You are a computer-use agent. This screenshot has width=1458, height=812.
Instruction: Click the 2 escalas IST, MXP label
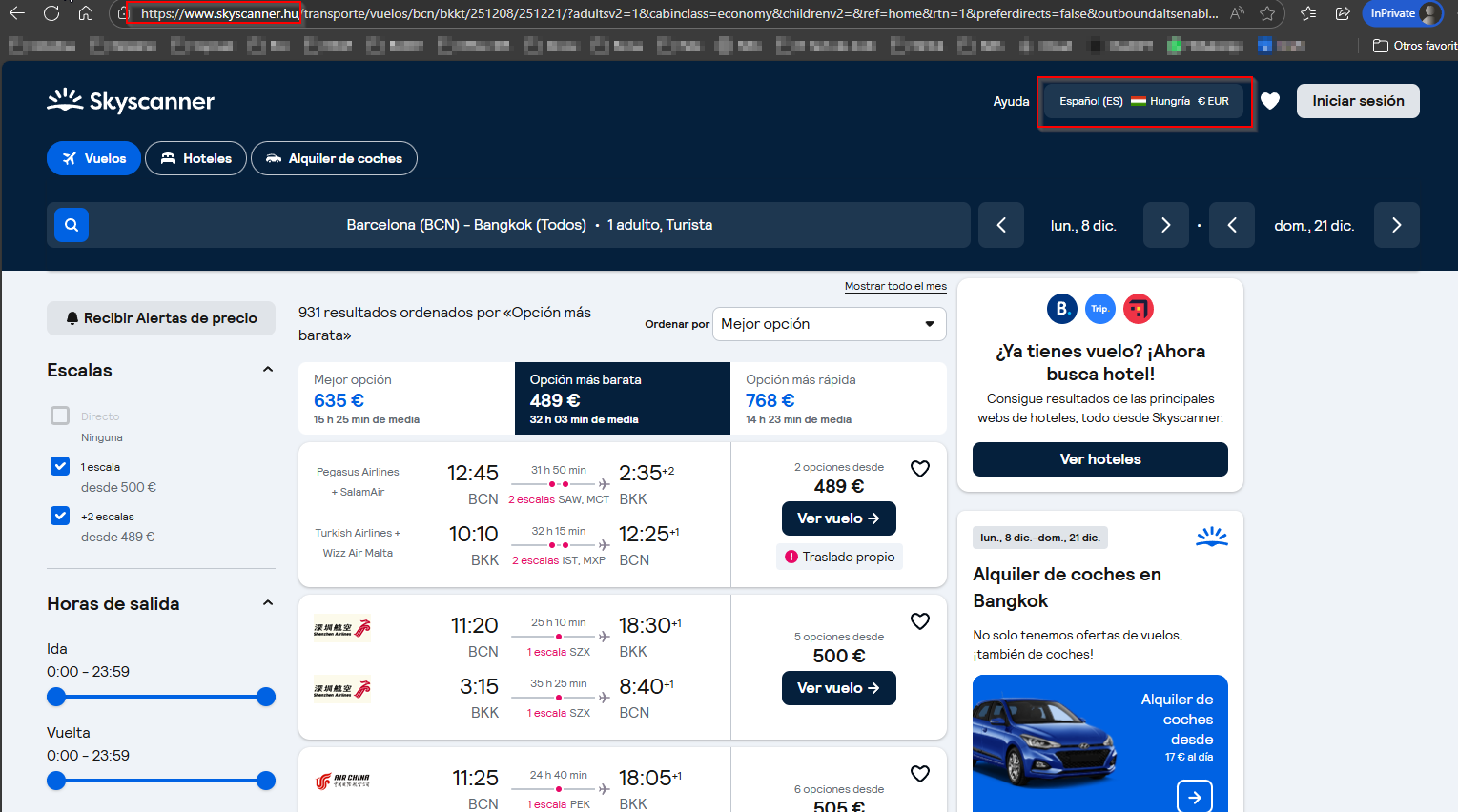(x=559, y=560)
